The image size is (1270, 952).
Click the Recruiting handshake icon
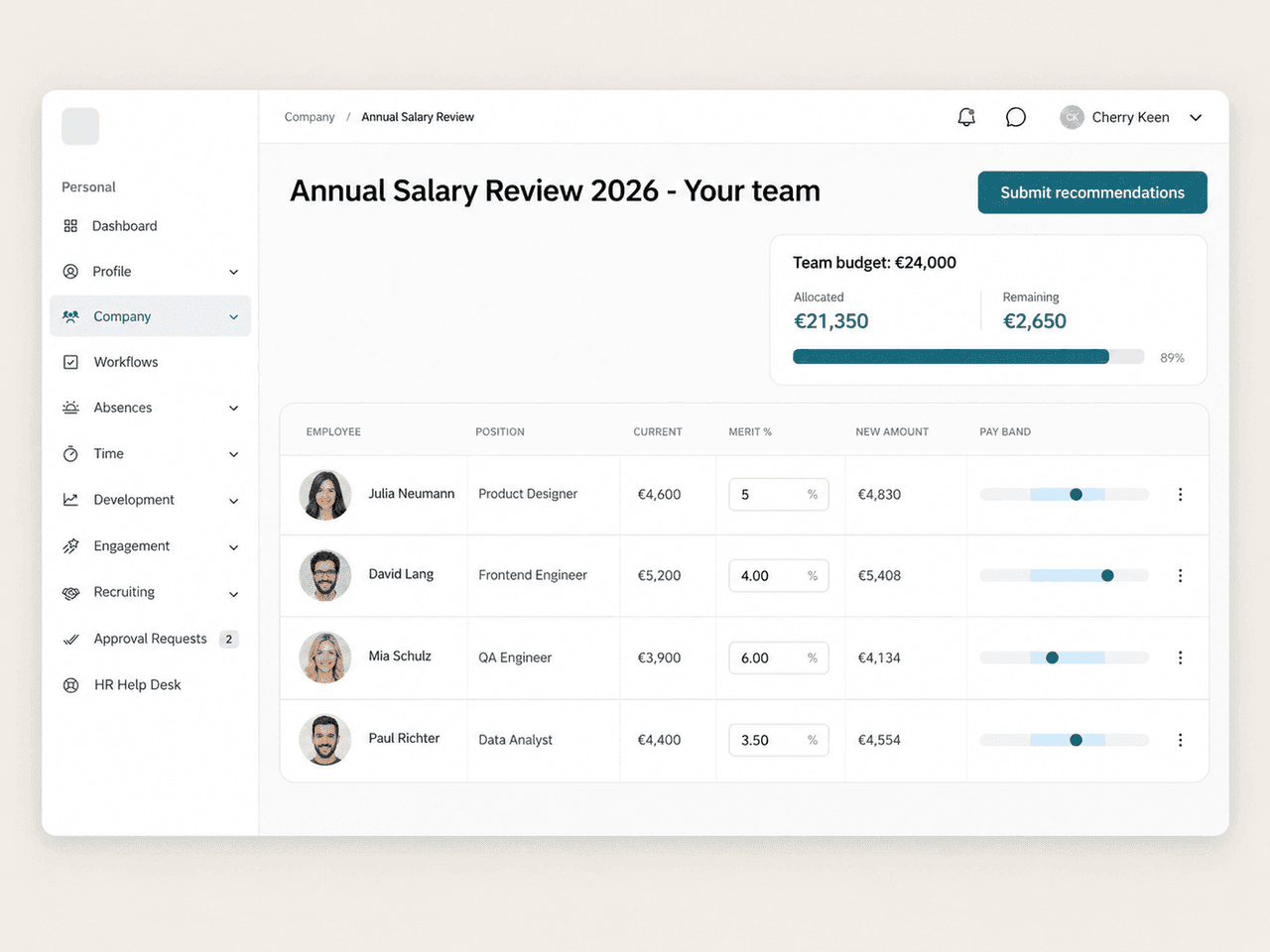pos(70,593)
